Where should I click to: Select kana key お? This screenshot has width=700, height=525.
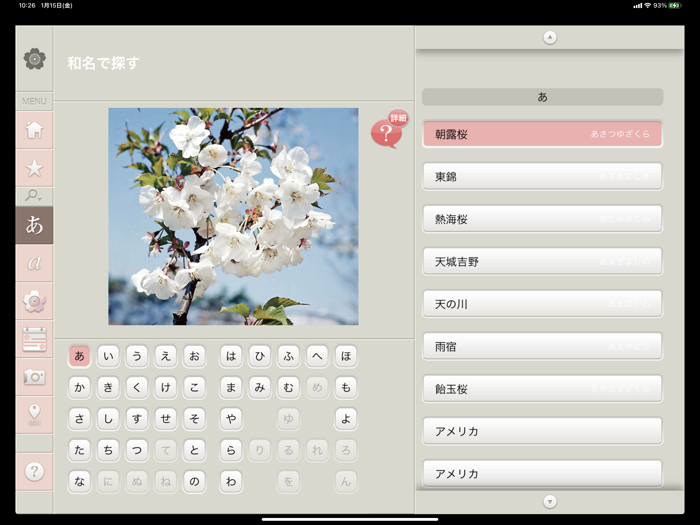click(x=194, y=356)
